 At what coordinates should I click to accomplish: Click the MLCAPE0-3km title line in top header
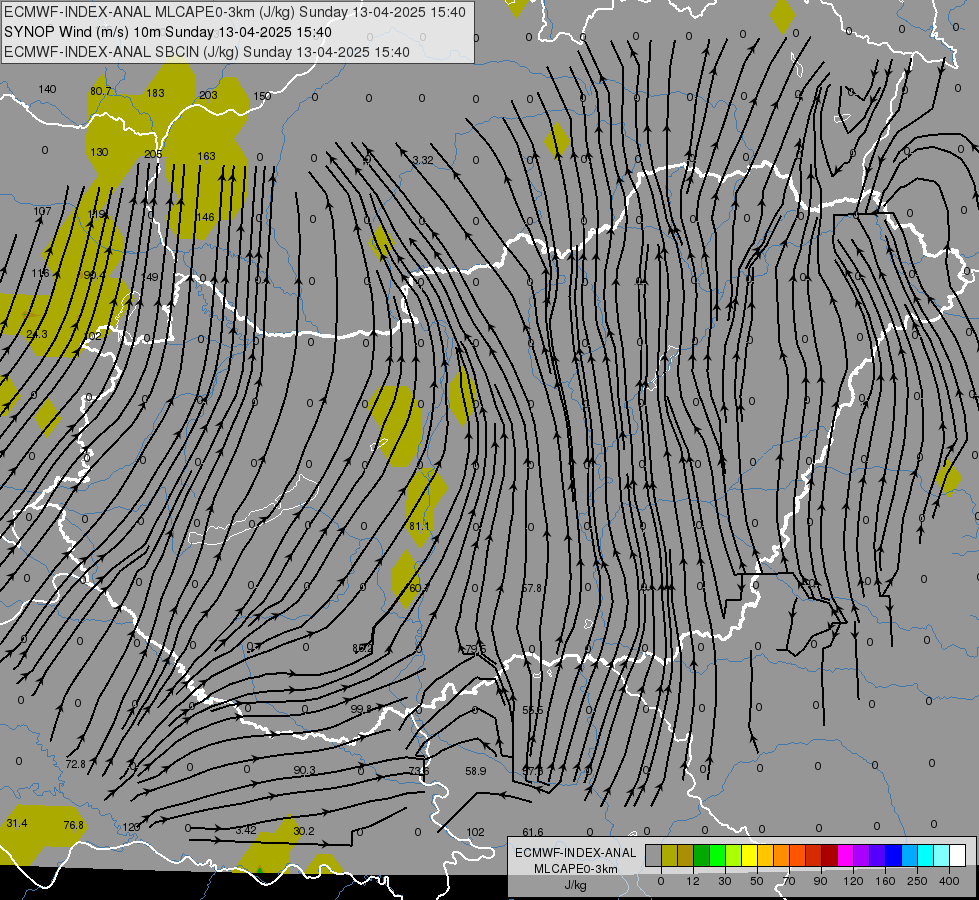235,12
